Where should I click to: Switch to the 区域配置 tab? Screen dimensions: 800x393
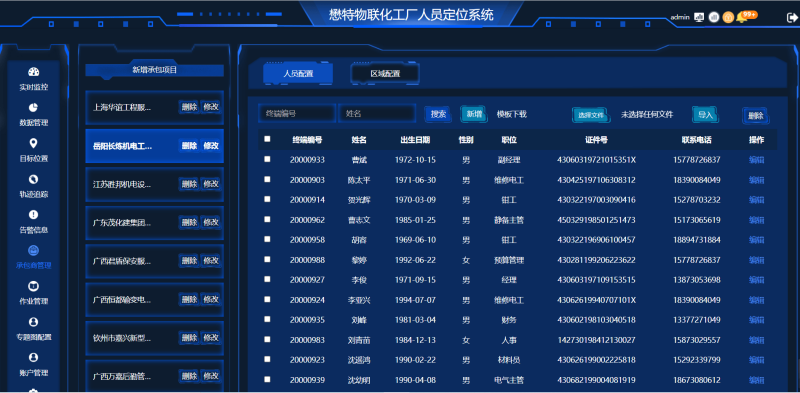385,73
